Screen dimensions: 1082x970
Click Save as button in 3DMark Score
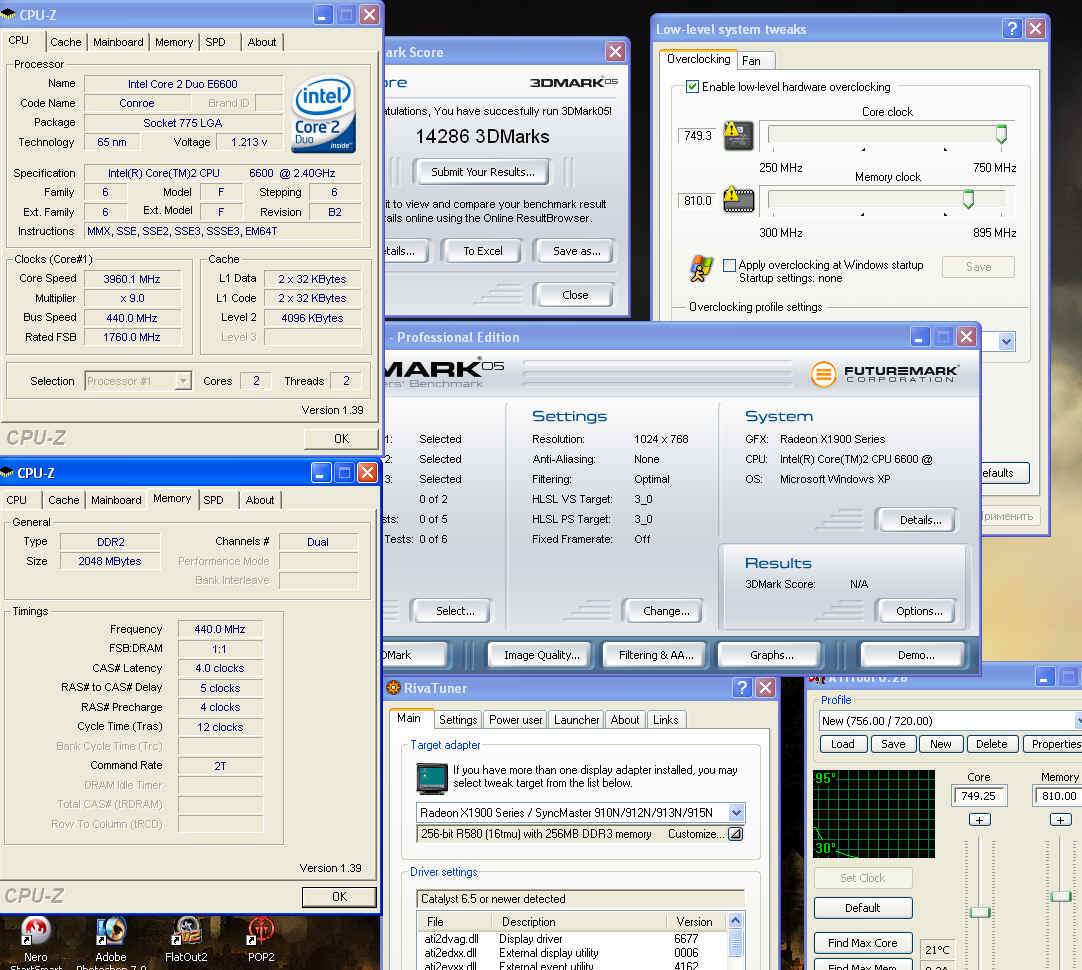576,251
